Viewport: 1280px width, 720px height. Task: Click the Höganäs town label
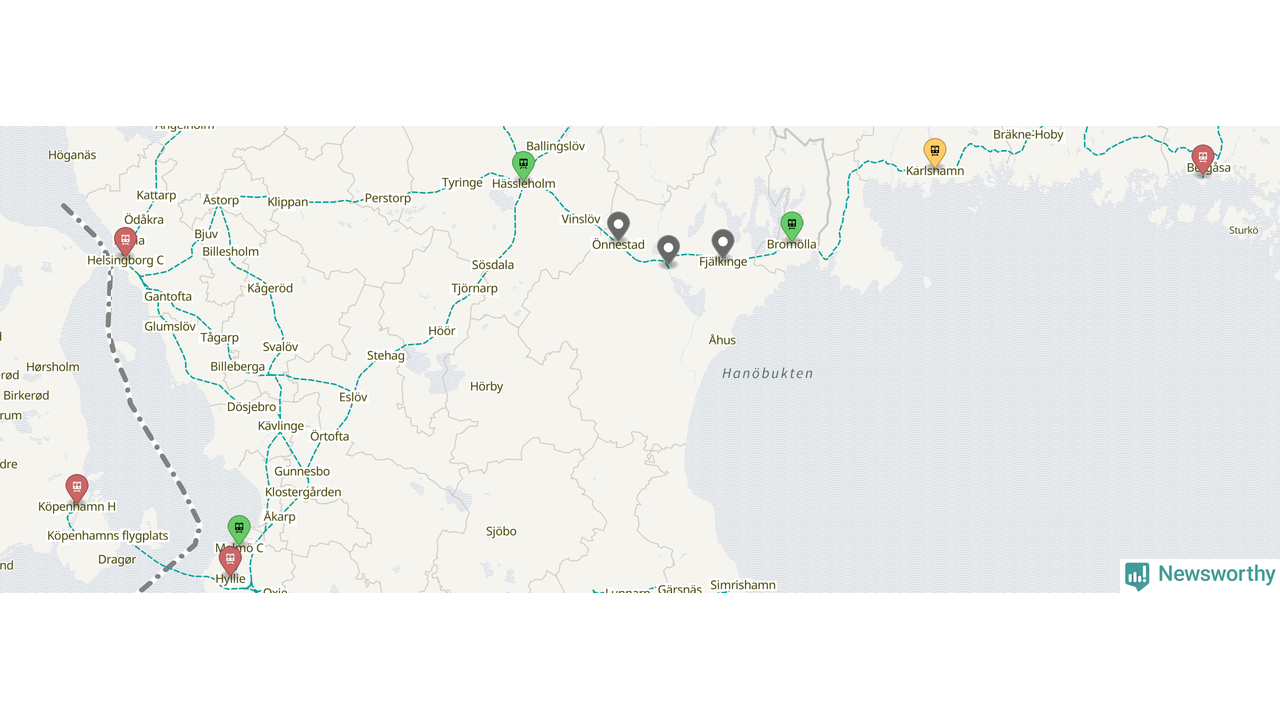click(x=72, y=155)
